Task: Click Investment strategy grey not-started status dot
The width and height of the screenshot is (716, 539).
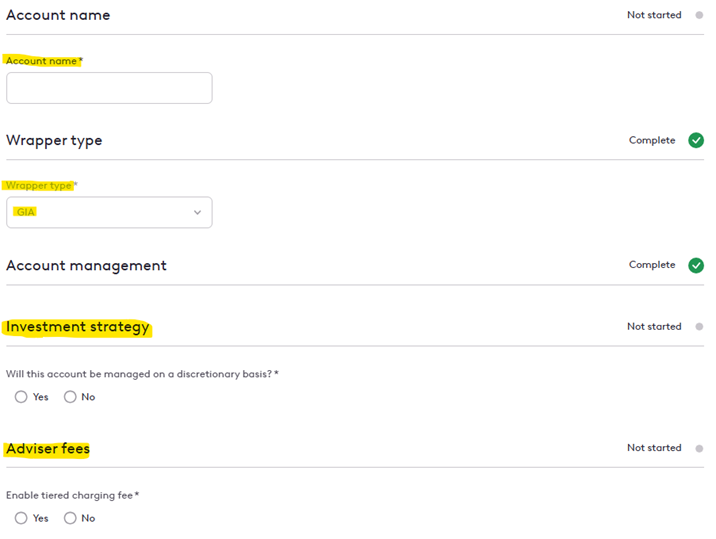Action: coord(699,327)
